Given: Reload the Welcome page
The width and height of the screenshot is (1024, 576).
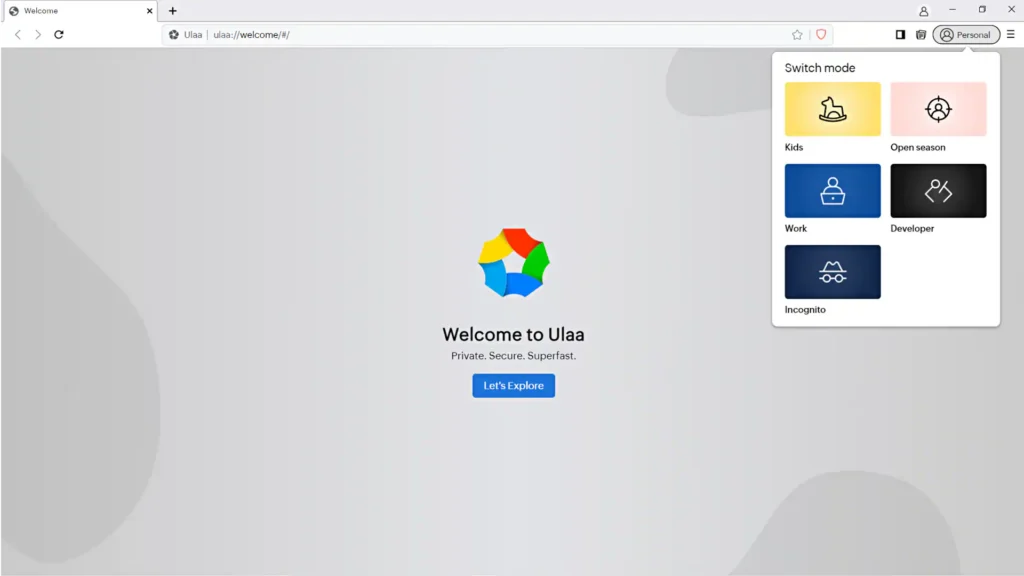Looking at the screenshot, I should [59, 33].
